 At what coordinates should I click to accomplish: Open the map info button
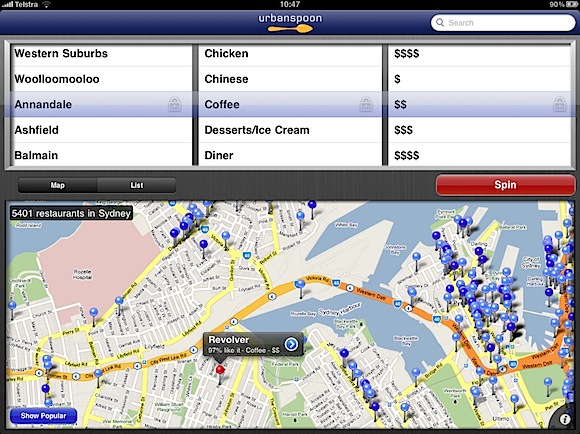point(564,419)
